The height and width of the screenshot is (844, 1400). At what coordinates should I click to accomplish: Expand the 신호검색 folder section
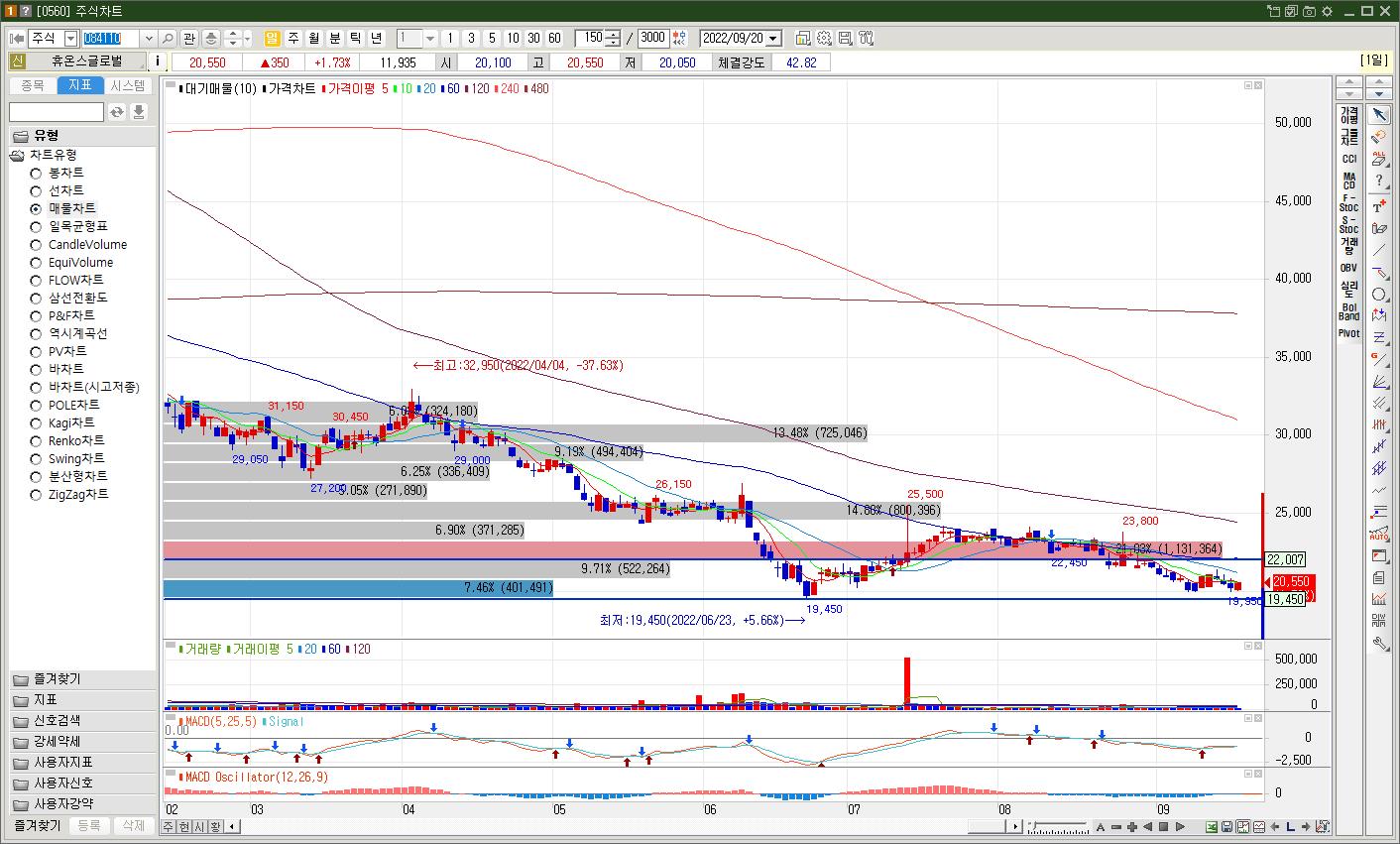tap(82, 721)
